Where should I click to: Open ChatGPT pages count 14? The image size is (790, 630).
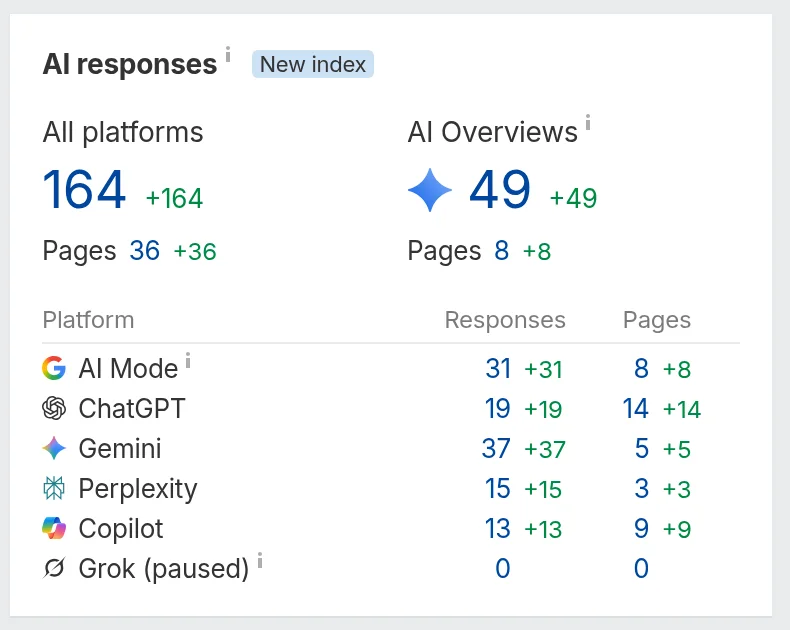635,408
